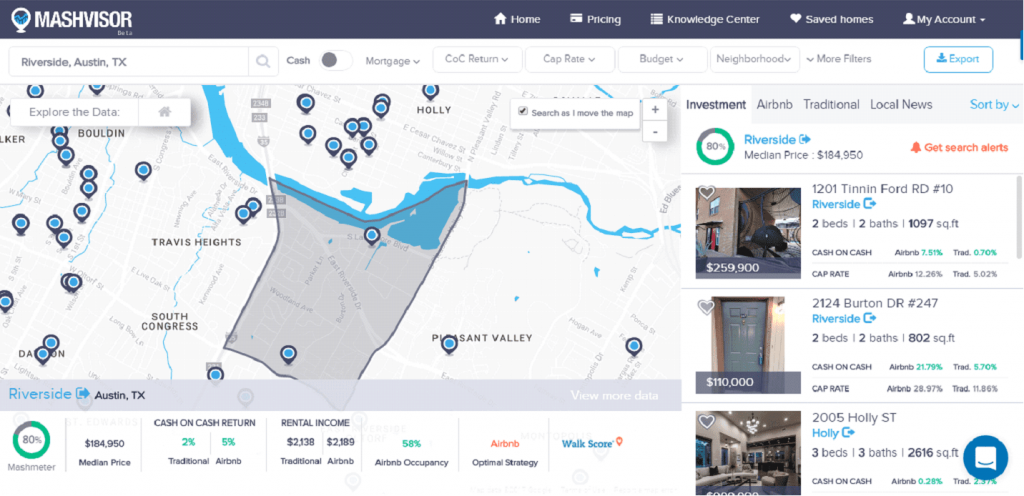
Task: Click the Mashvisor logo
Action: [69, 19]
